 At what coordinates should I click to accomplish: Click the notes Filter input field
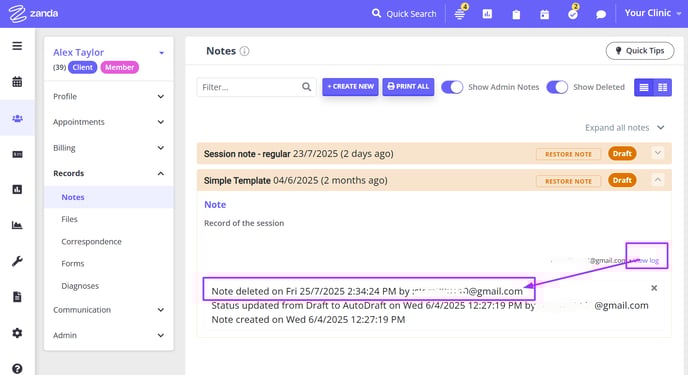(x=256, y=87)
